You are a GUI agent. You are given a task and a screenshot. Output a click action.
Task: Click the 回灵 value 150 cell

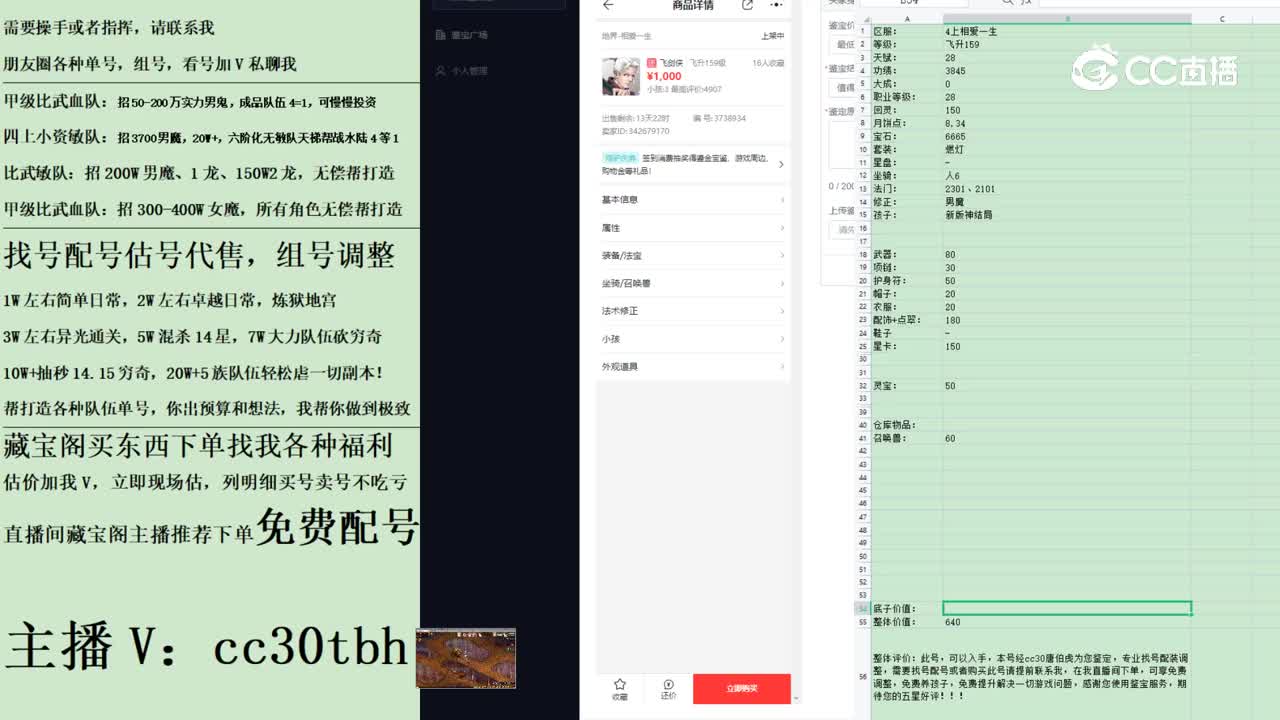tap(1067, 111)
